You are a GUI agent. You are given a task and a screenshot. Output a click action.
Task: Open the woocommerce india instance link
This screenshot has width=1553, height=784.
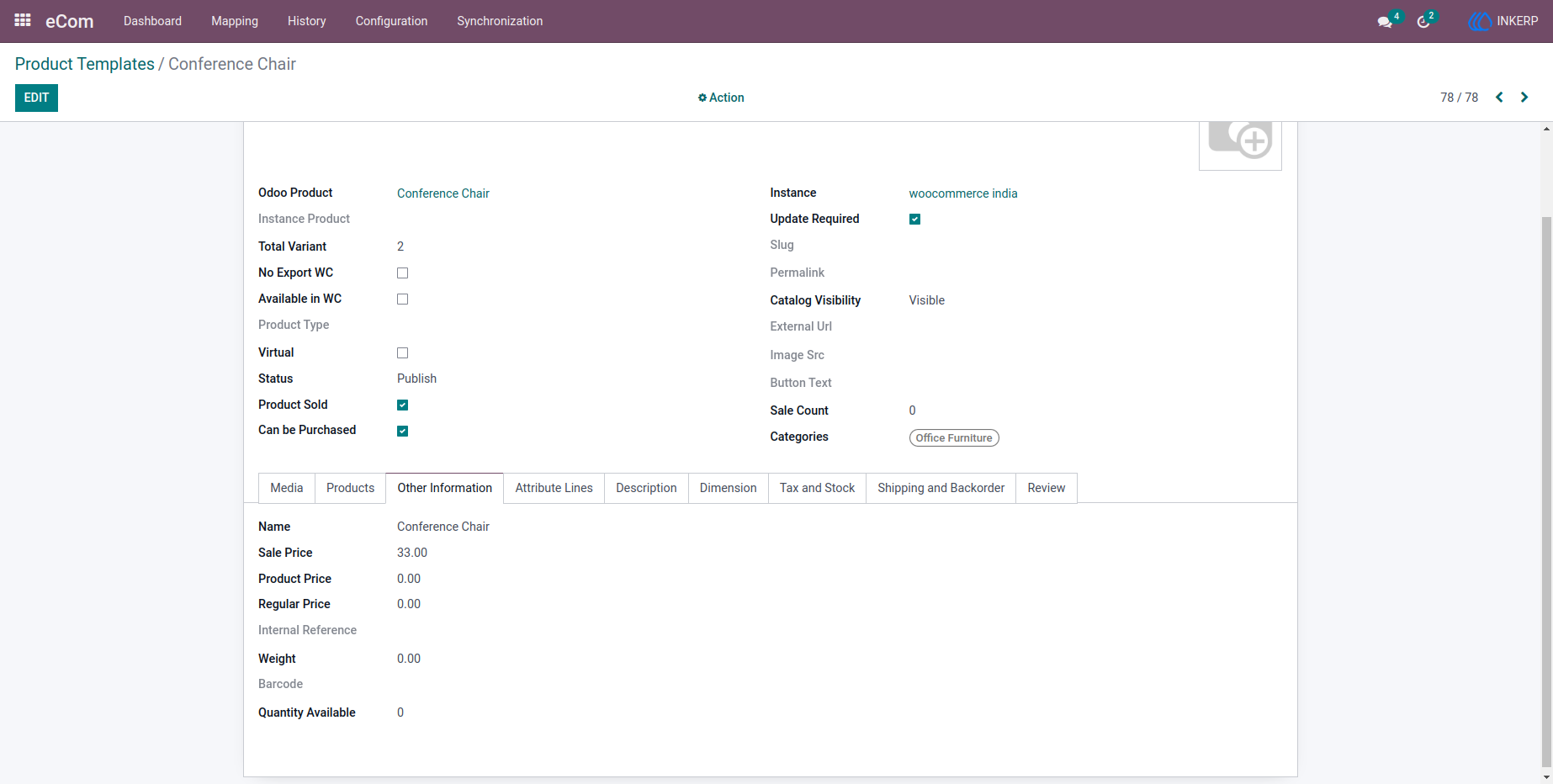coord(963,193)
